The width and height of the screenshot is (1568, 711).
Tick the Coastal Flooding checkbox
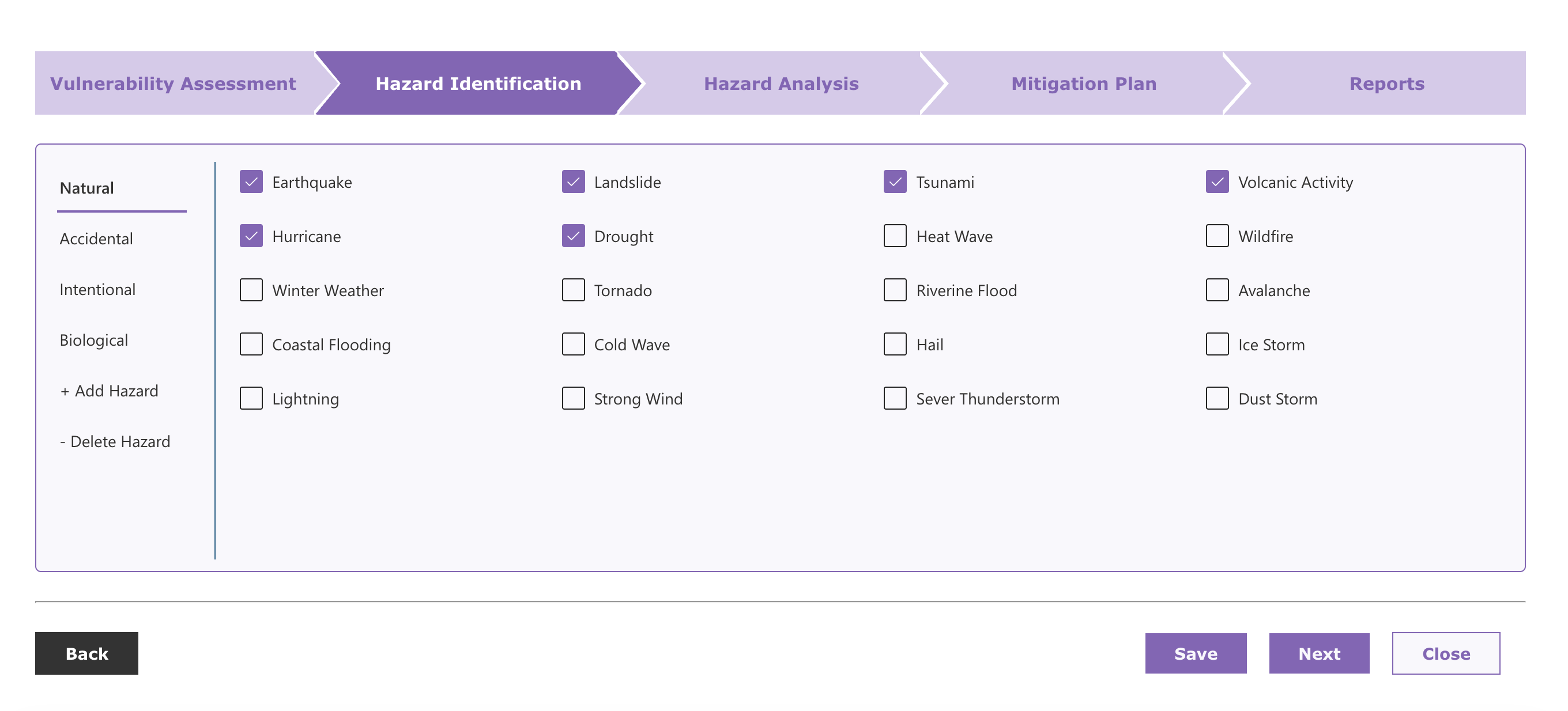(251, 344)
